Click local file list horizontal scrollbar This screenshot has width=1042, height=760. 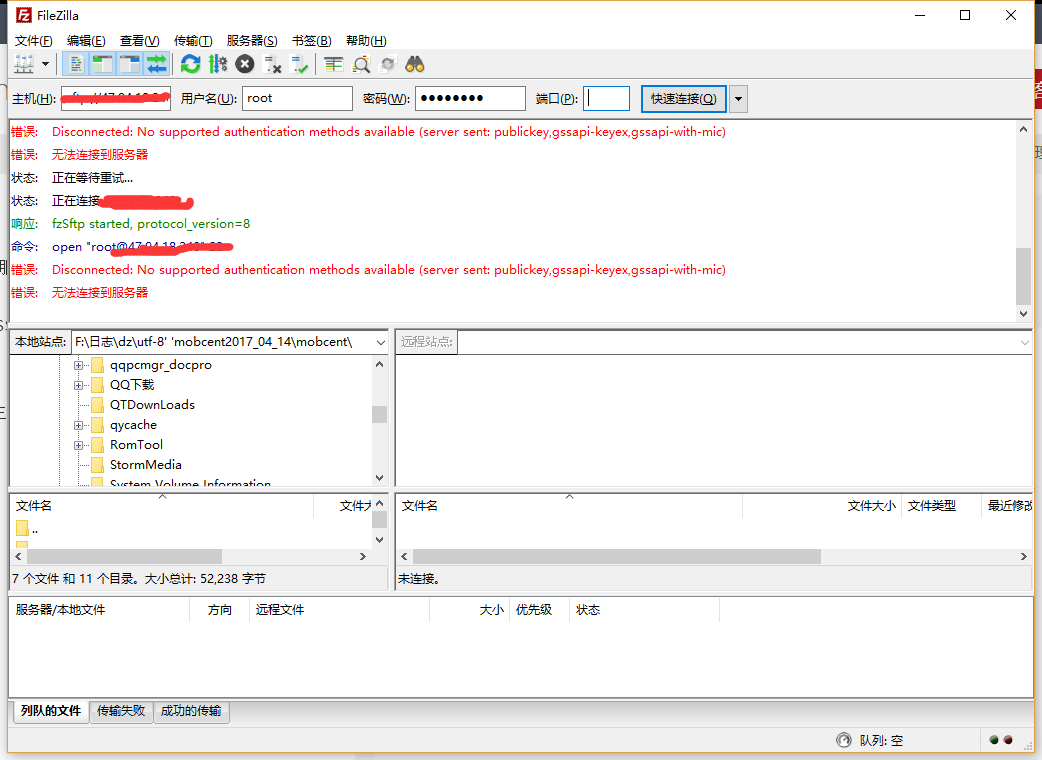(124, 556)
